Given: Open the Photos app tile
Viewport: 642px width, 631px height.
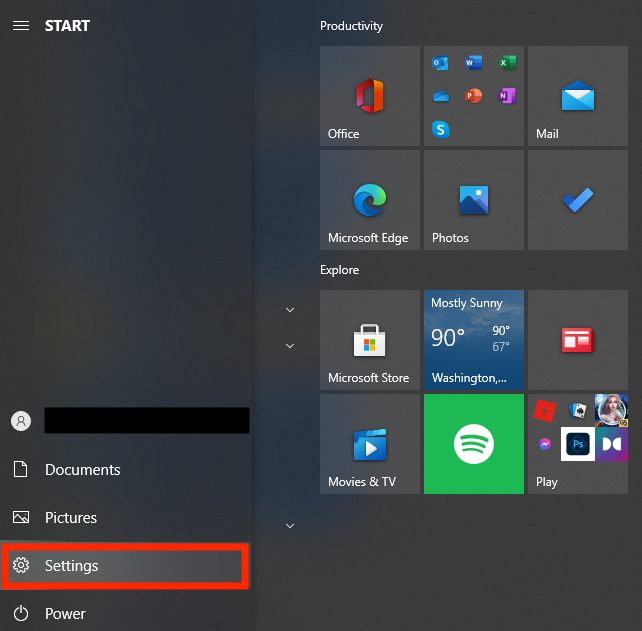Looking at the screenshot, I should [473, 200].
